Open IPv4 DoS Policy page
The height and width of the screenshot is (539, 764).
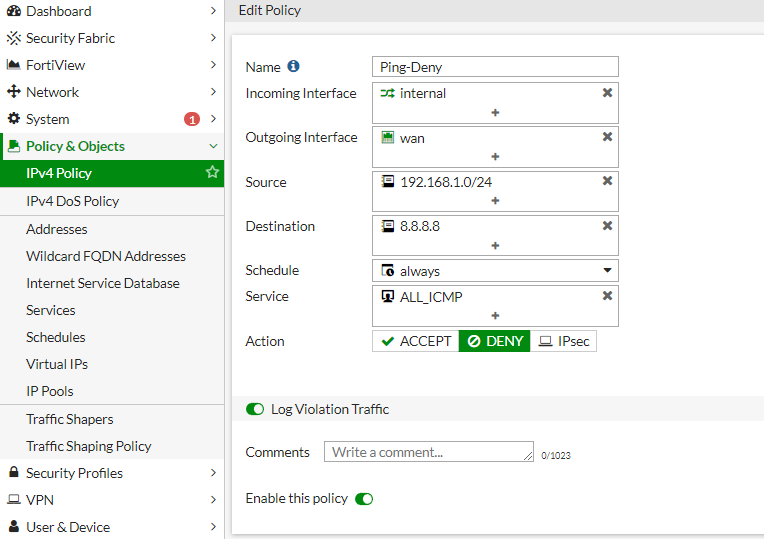click(112, 201)
